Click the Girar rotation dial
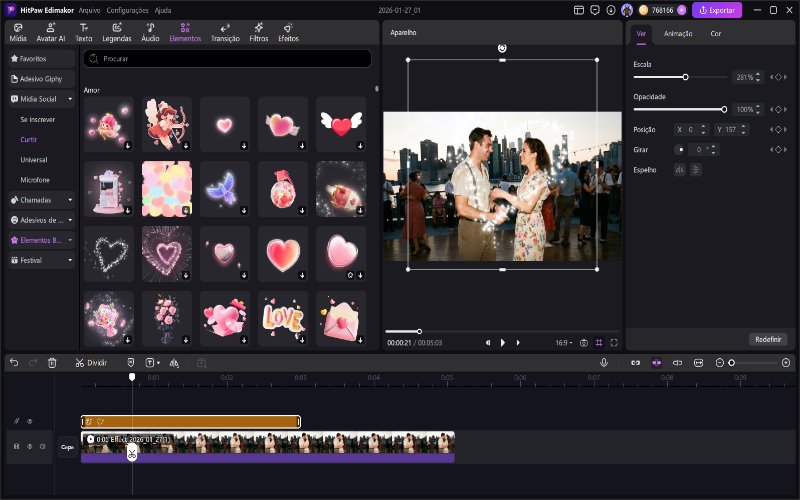Screen dimensions: 800x500 [x=680, y=149]
